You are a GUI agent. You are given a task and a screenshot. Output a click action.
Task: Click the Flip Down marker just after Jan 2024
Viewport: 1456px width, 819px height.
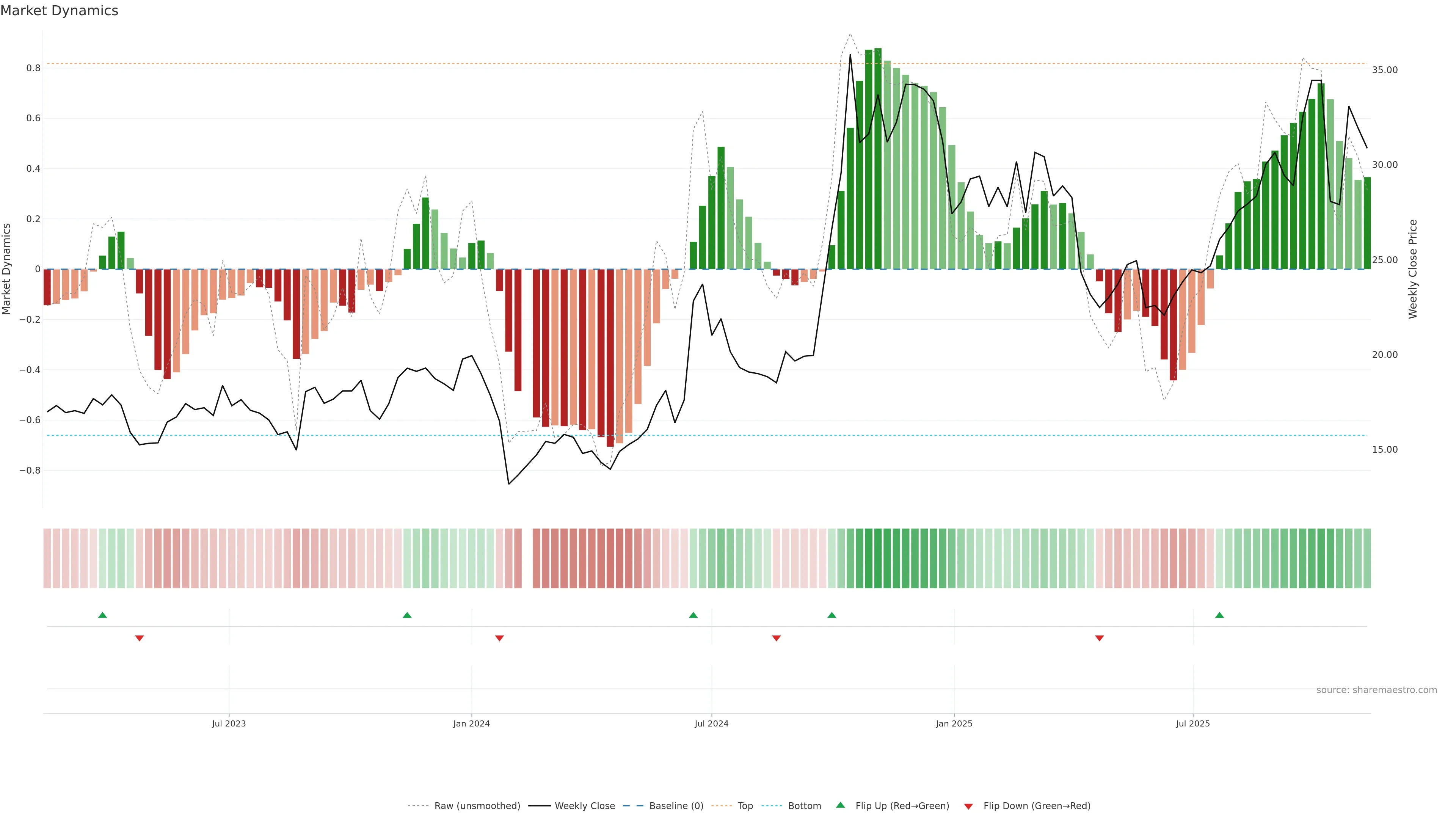point(499,638)
